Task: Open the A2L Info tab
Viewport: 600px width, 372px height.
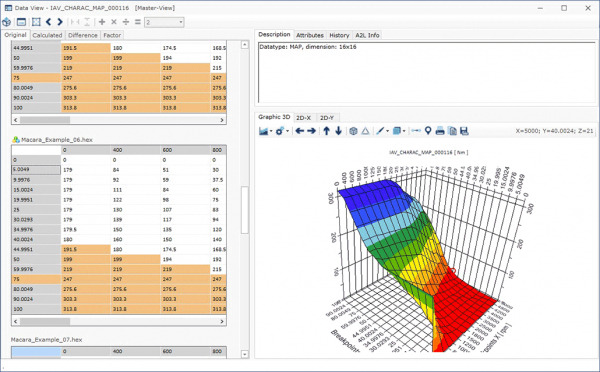Action: tap(367, 35)
